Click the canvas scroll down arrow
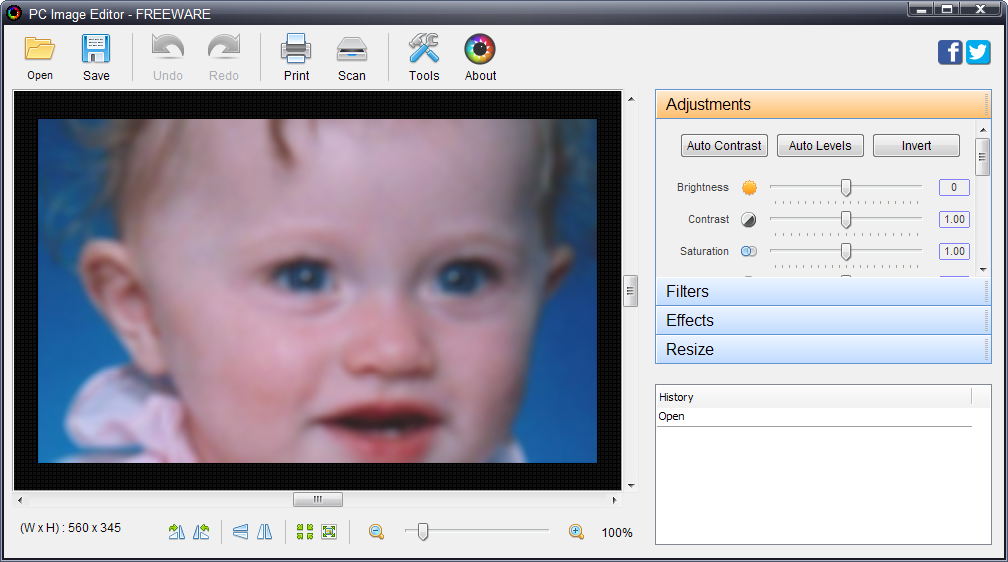 pyautogui.click(x=631, y=485)
